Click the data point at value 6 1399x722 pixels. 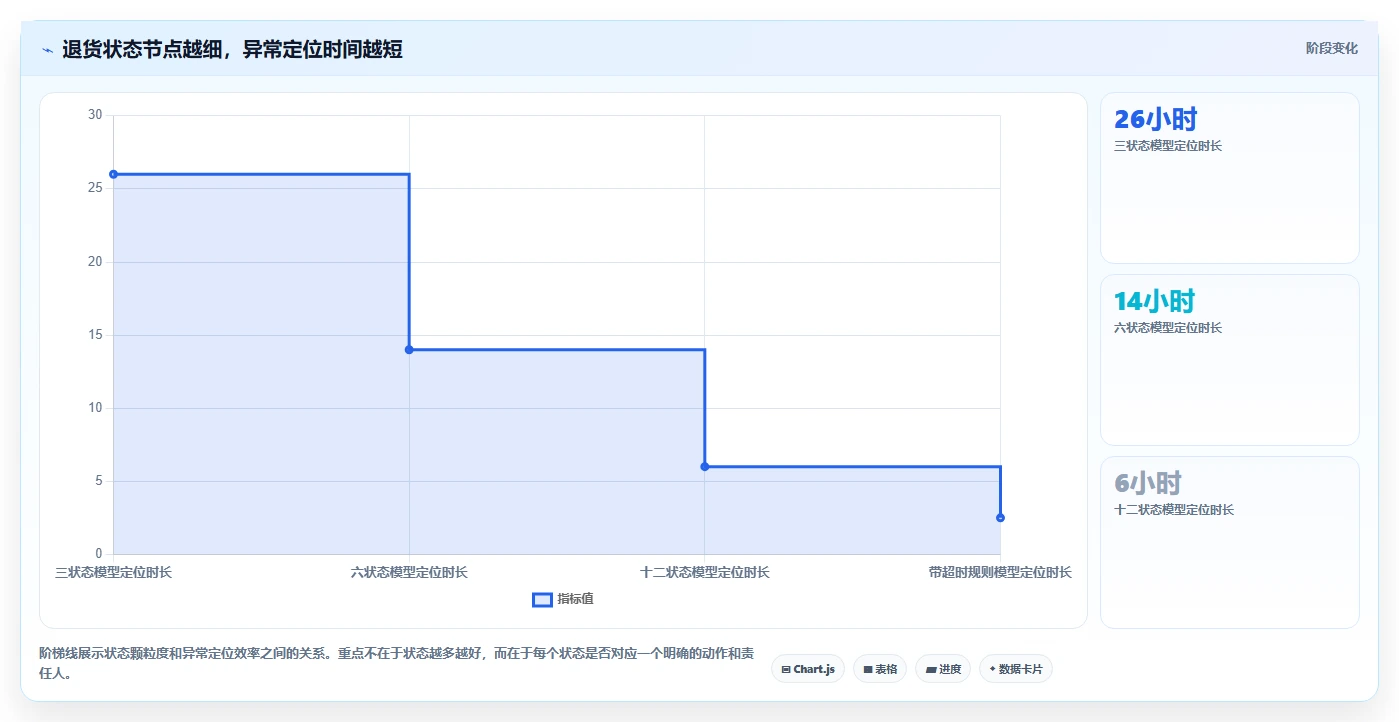click(x=705, y=466)
